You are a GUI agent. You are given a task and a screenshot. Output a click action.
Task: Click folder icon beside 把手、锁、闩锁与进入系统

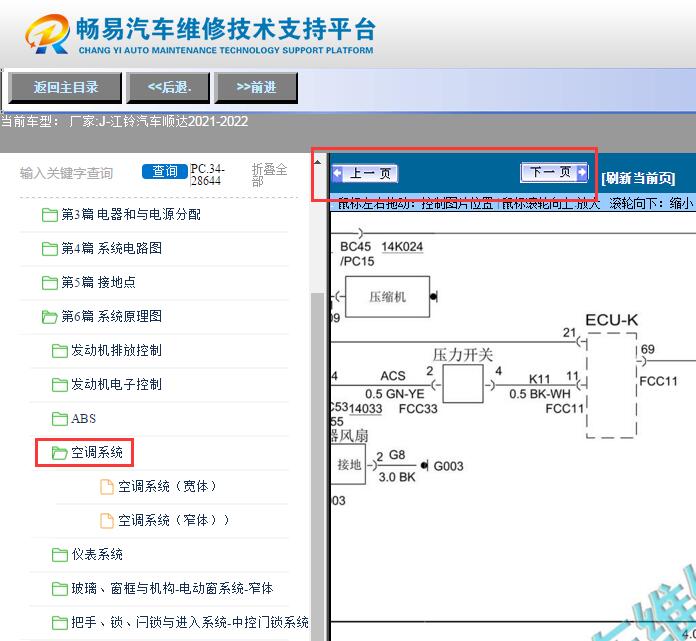pyautogui.click(x=59, y=623)
